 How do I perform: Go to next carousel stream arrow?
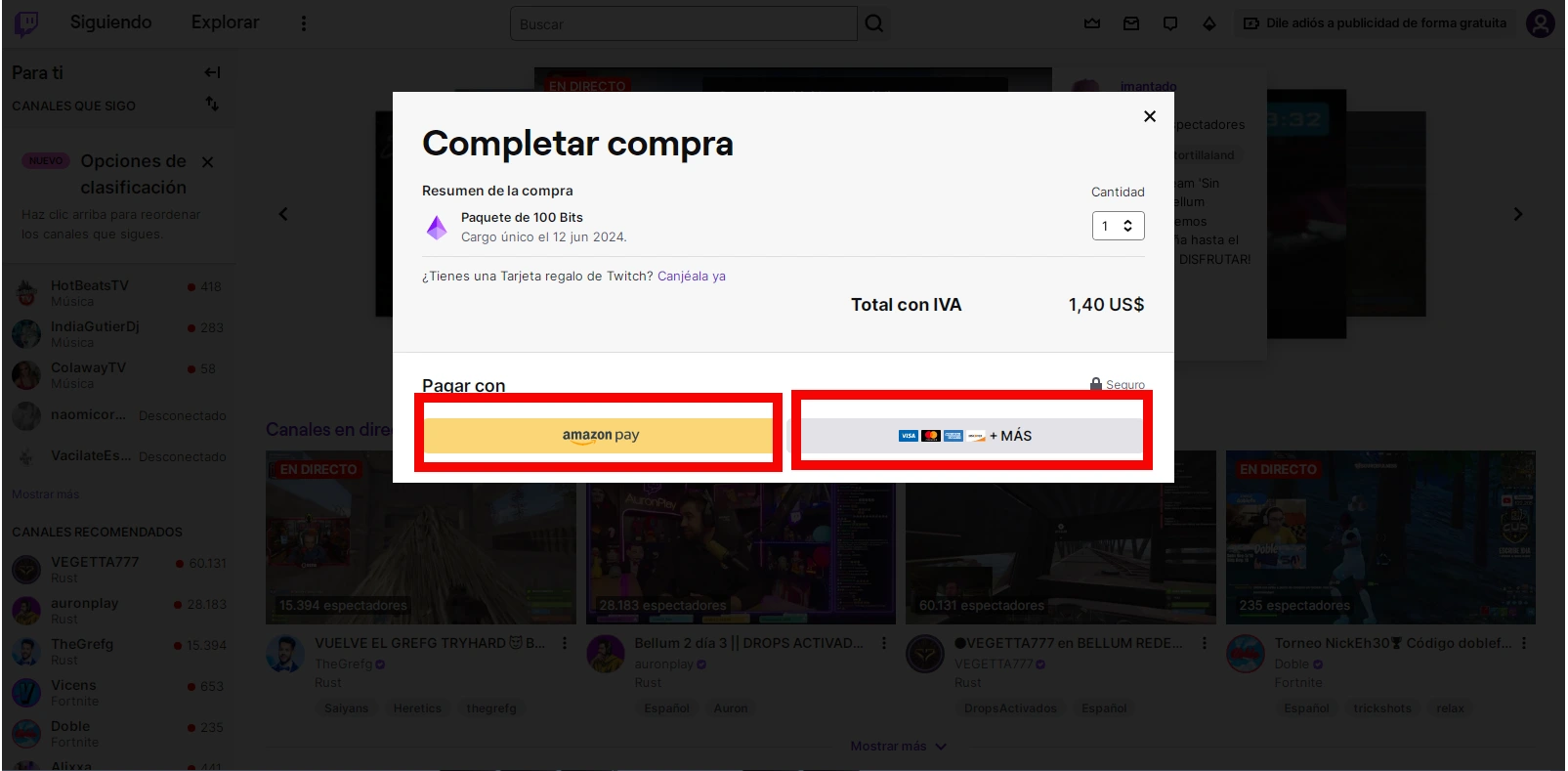tap(1518, 214)
